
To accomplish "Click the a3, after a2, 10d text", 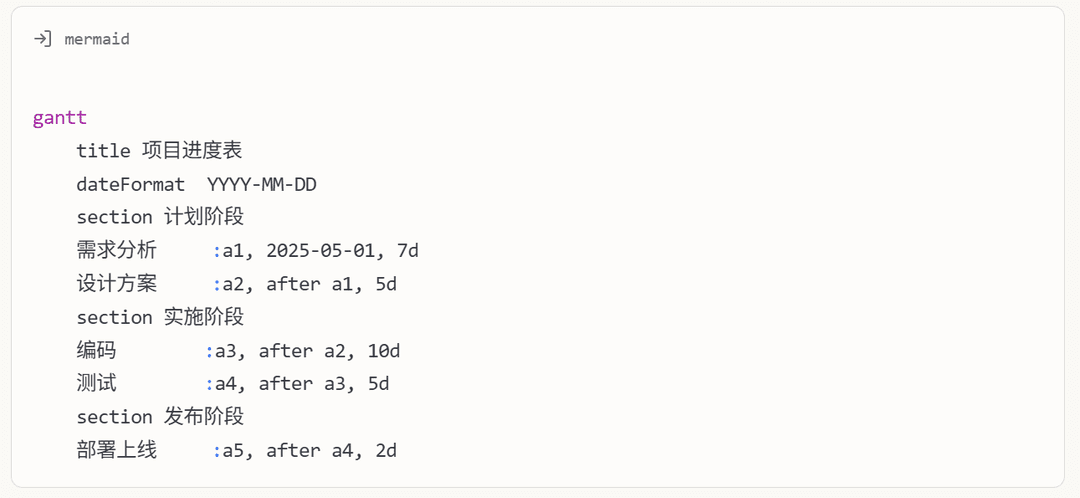I will click(308, 351).
